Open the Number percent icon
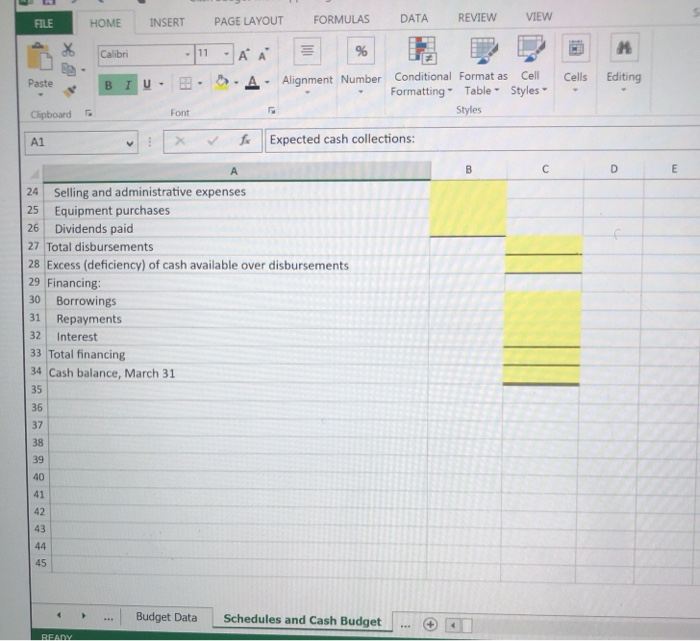Image resolution: width=700 pixels, height=641 pixels. pos(361,51)
